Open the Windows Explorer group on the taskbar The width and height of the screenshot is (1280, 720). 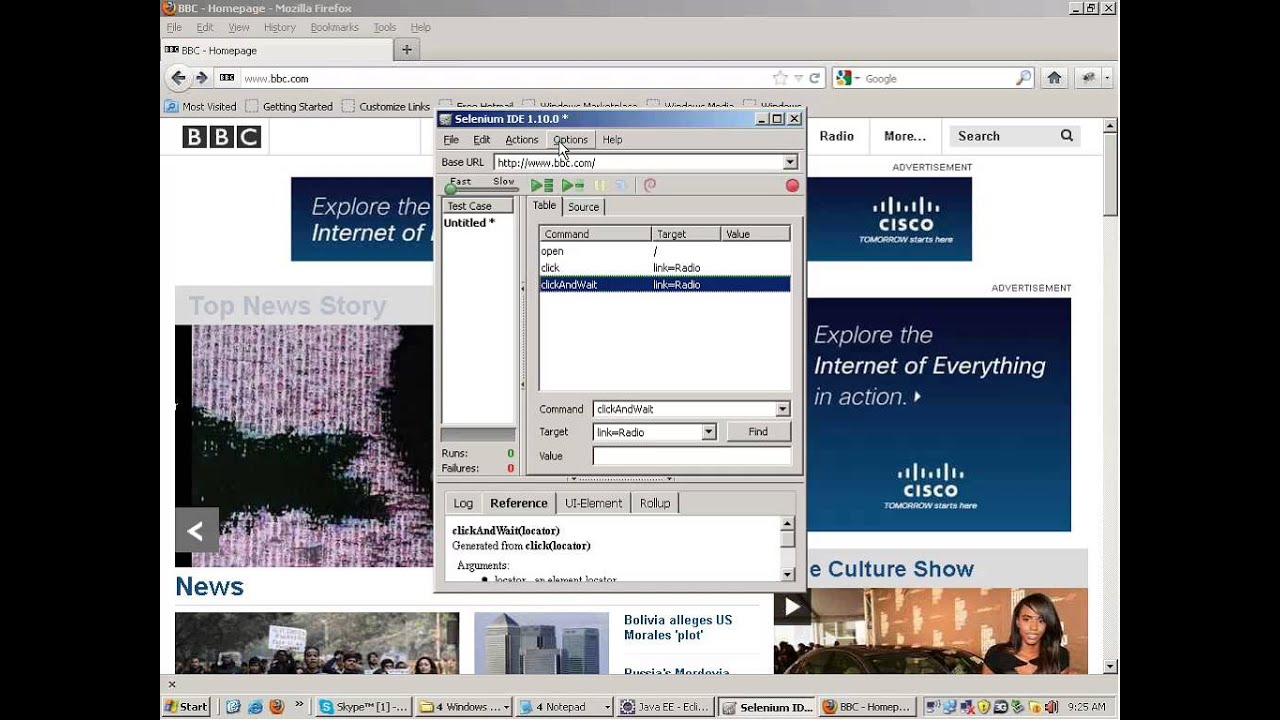point(464,706)
